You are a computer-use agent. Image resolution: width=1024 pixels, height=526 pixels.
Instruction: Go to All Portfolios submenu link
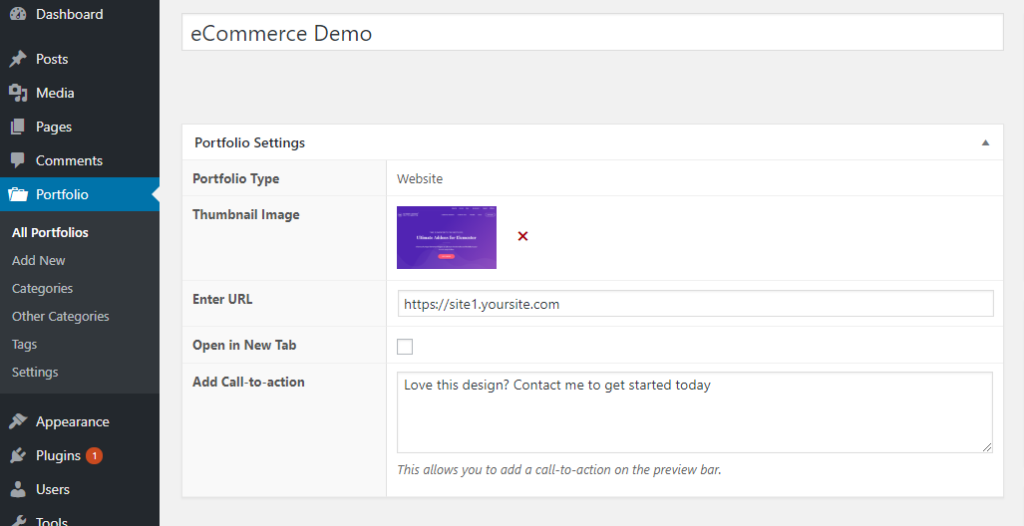click(x=50, y=233)
